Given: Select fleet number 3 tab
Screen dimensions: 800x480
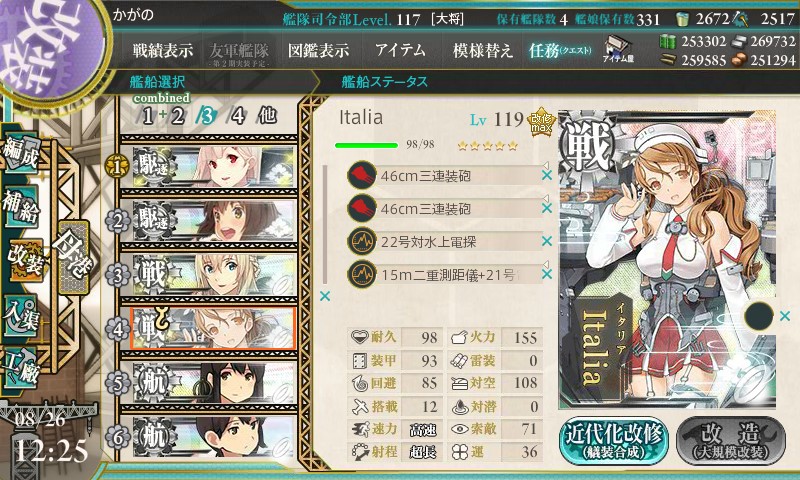Looking at the screenshot, I should (207, 116).
